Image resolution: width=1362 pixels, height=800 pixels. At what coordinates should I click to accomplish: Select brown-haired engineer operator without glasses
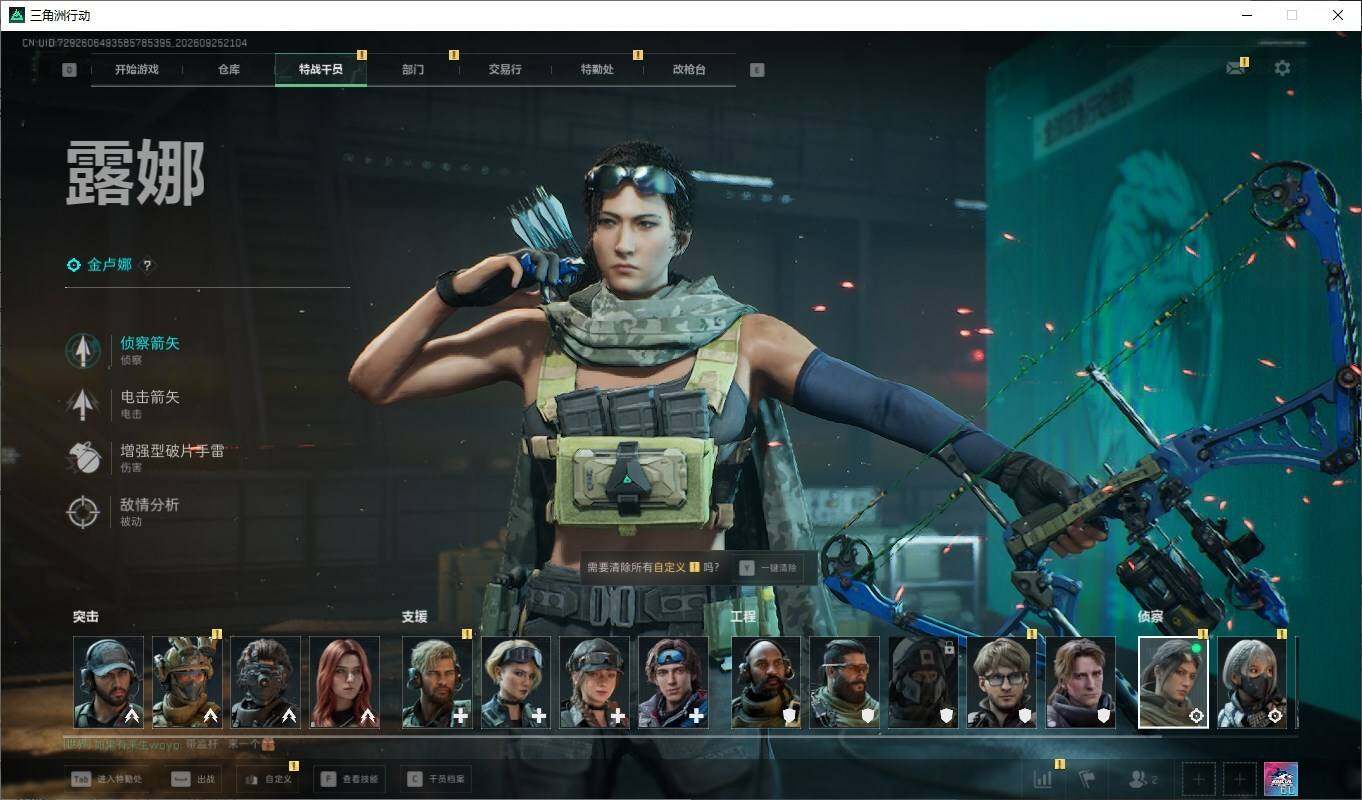pos(1081,682)
